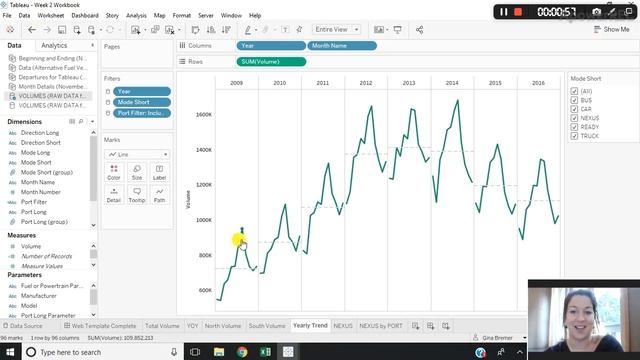This screenshot has width=640, height=360.
Task: Click the Tableau start page logo icon
Action: (x=10, y=30)
